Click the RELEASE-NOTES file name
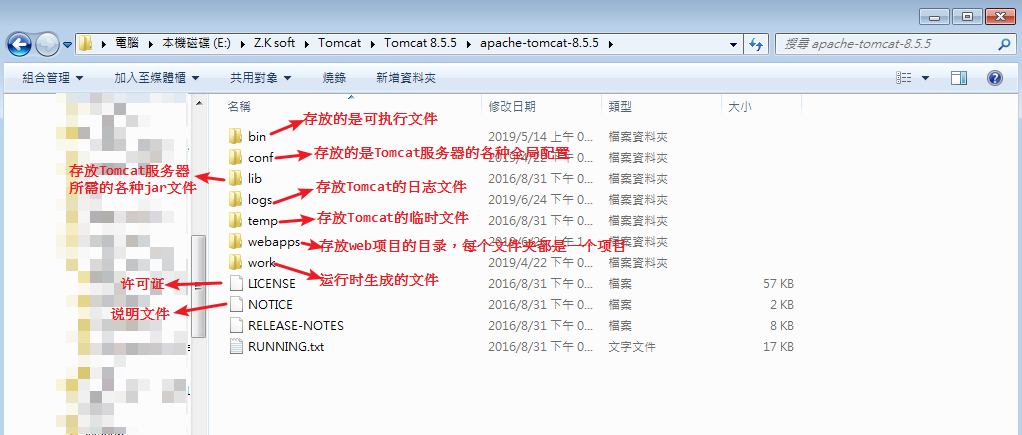 tap(296, 325)
